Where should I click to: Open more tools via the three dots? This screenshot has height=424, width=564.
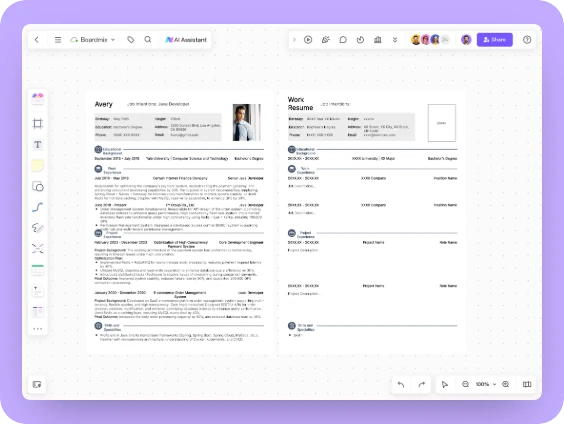click(x=37, y=329)
